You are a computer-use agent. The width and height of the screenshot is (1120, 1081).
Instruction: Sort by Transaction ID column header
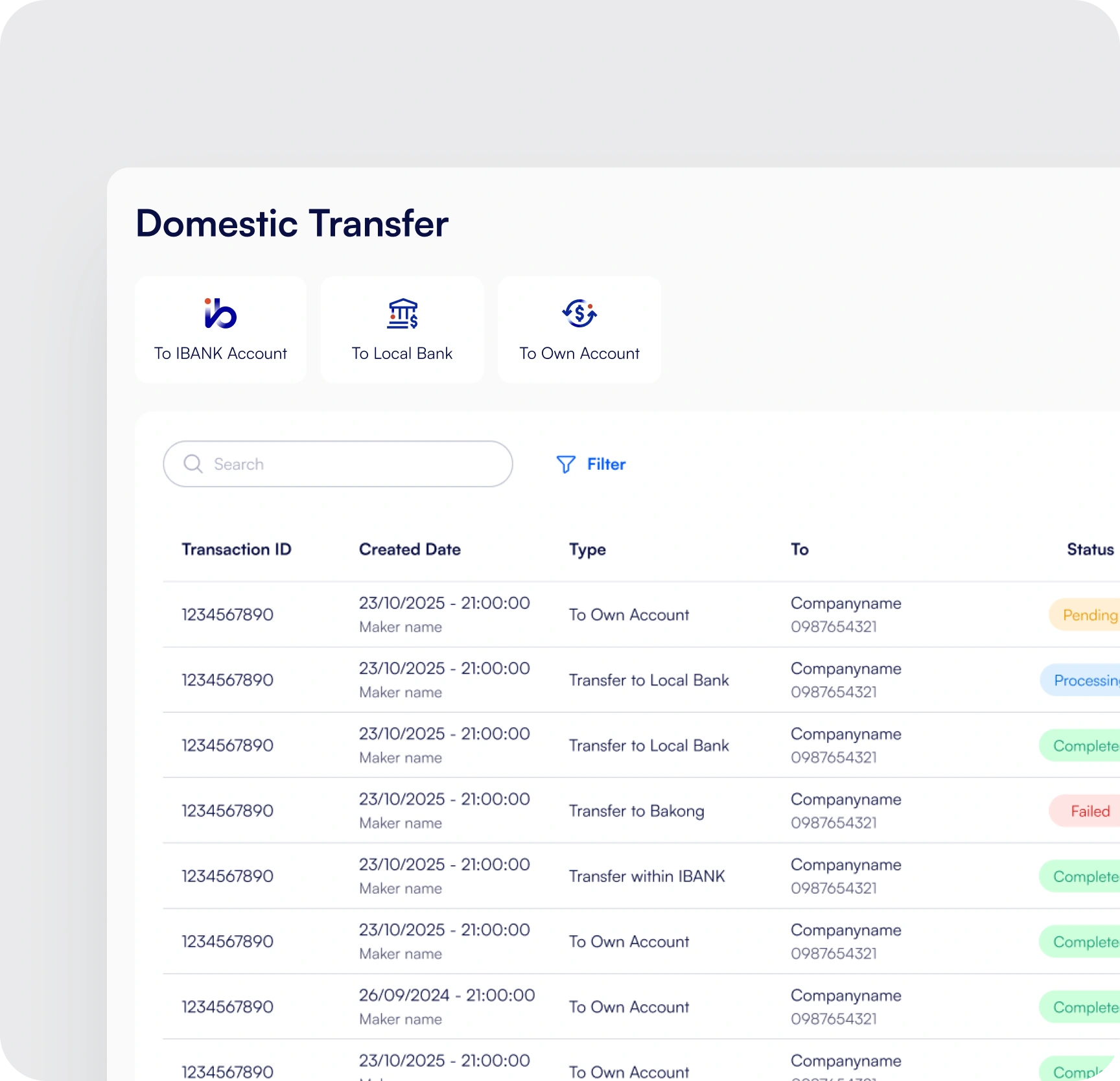(x=237, y=550)
